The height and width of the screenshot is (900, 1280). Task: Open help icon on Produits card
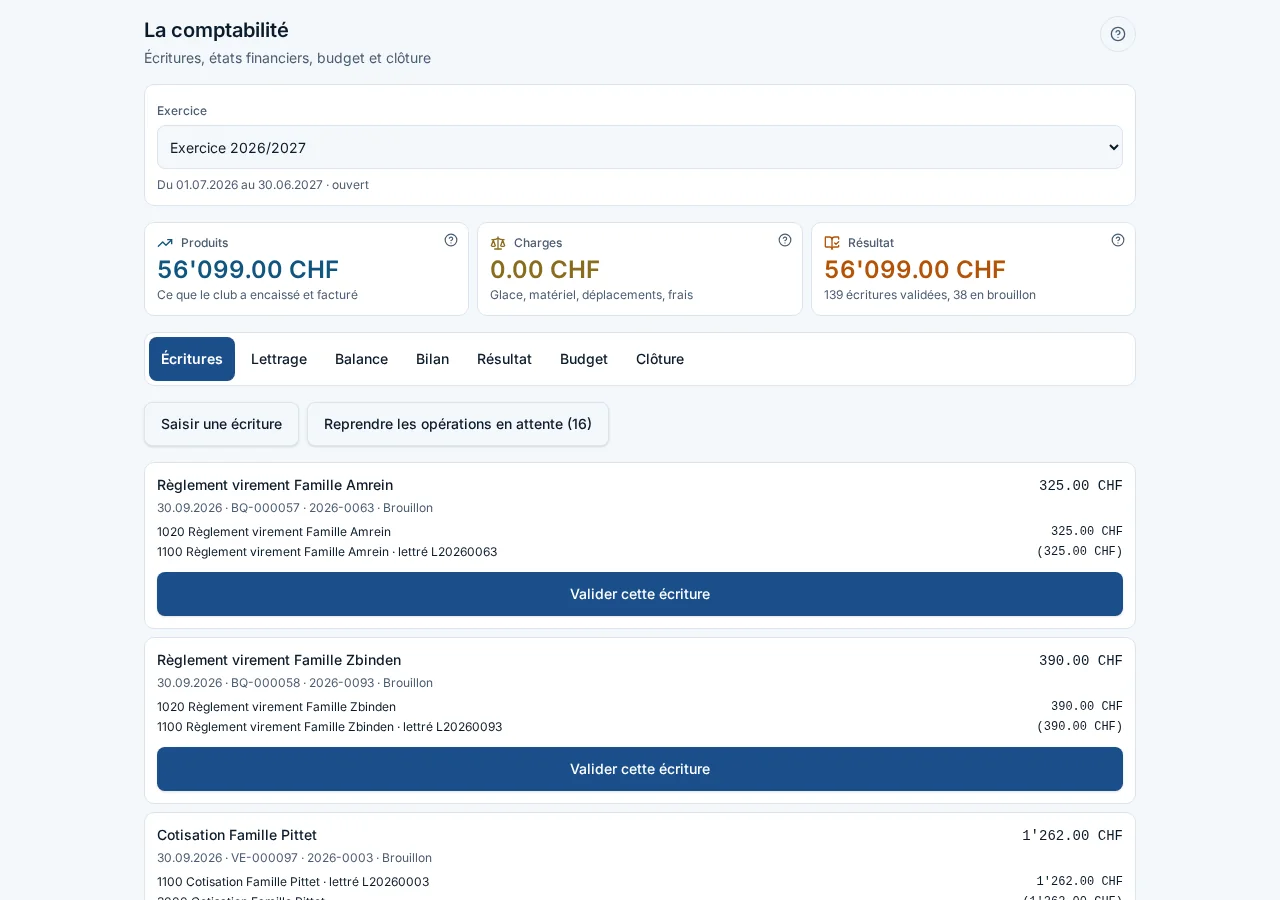click(x=451, y=240)
